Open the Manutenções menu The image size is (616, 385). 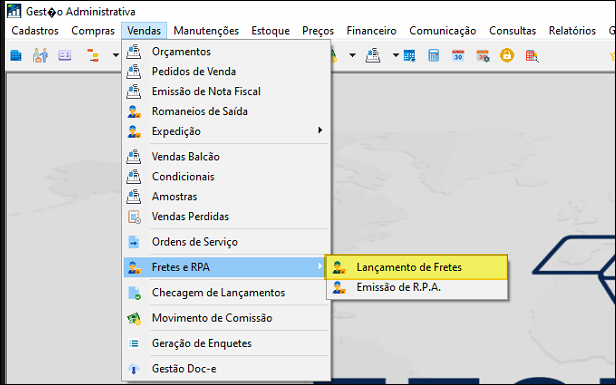[206, 31]
